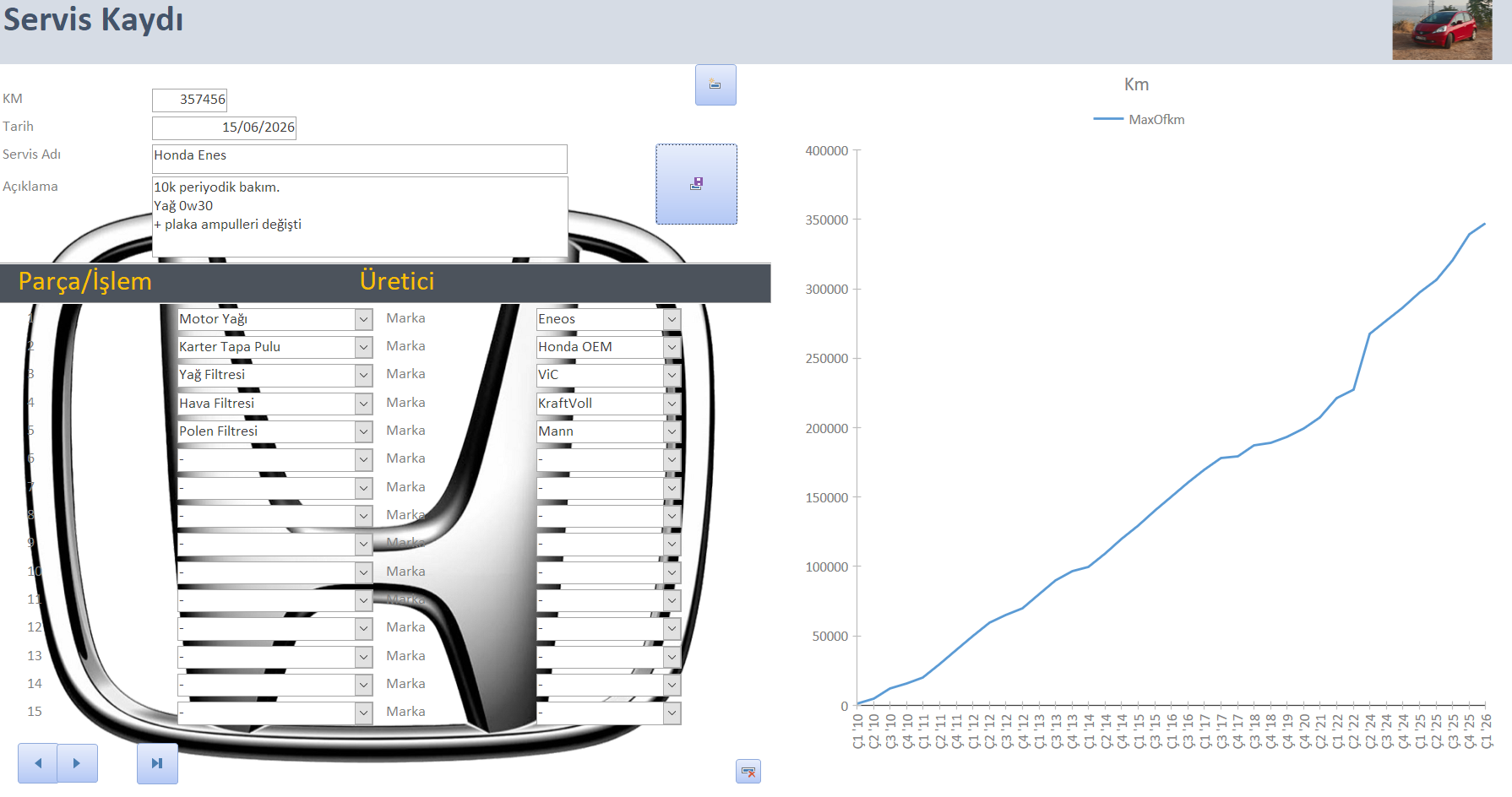Open the Polen Filtresi part dropdown
Image resolution: width=1512 pixels, height=797 pixels.
pos(363,431)
